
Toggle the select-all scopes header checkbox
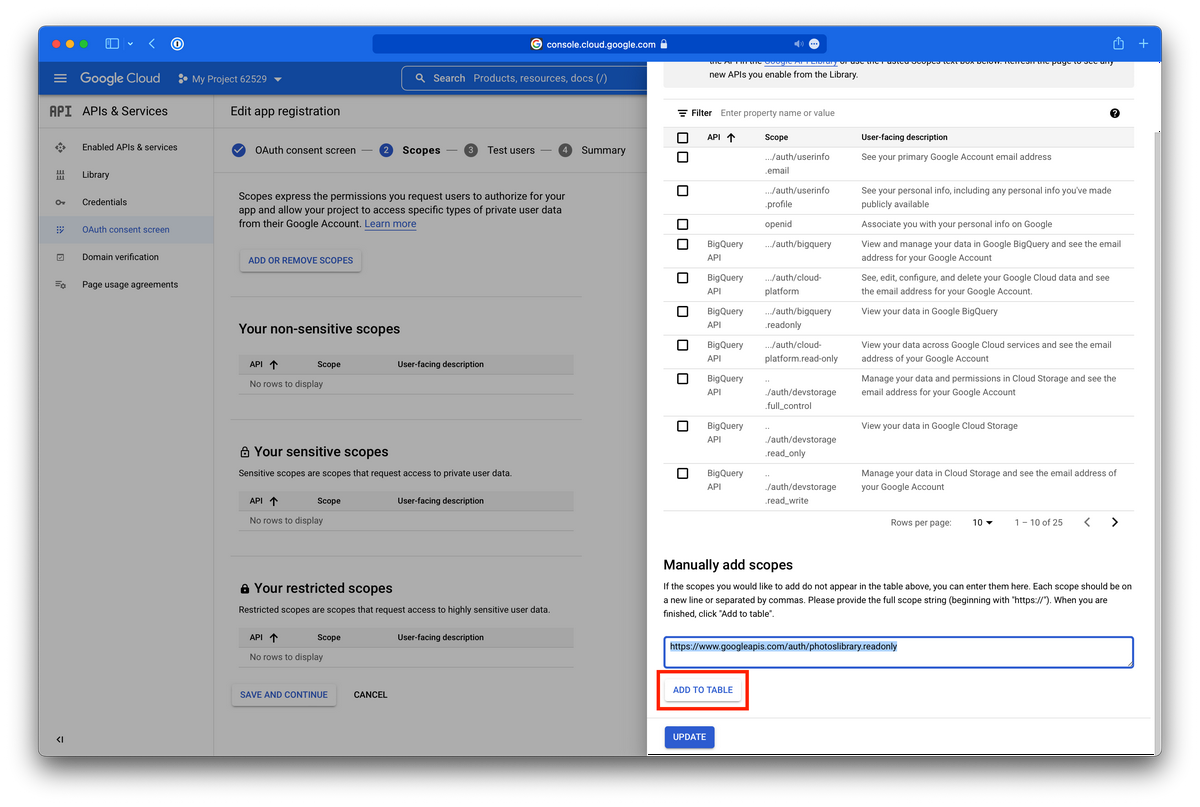click(683, 137)
